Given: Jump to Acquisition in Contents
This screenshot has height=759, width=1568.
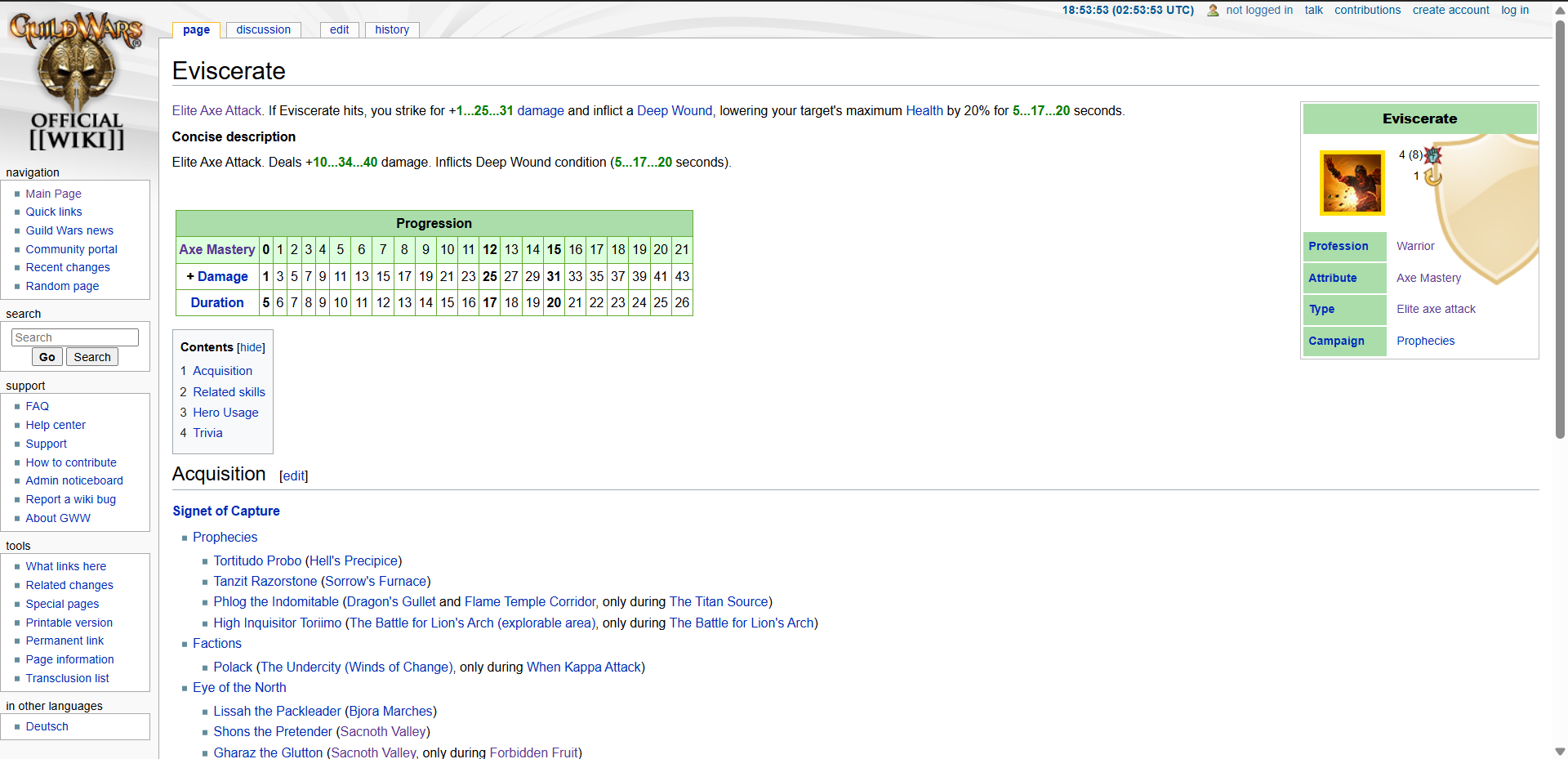Looking at the screenshot, I should click(222, 371).
